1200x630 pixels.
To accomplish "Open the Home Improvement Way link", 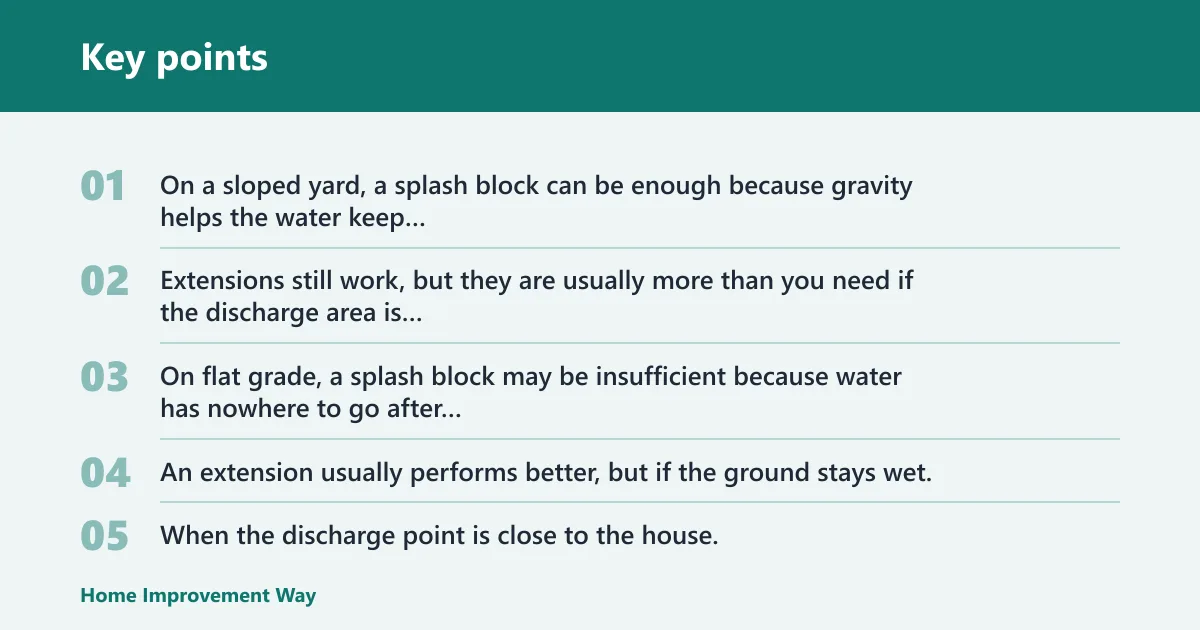I will pyautogui.click(x=198, y=596).
